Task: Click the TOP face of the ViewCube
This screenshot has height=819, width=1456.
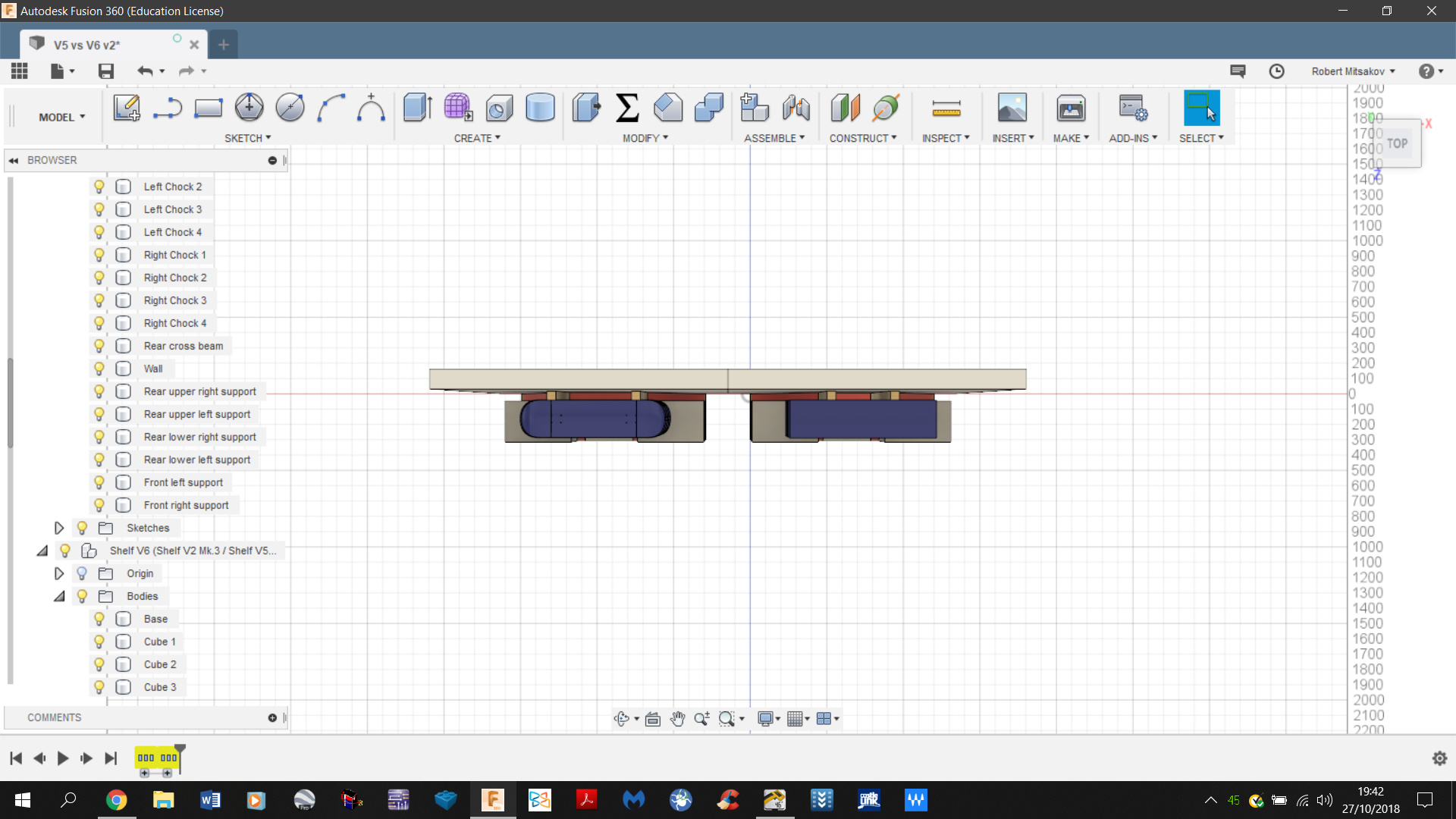Action: [x=1398, y=143]
